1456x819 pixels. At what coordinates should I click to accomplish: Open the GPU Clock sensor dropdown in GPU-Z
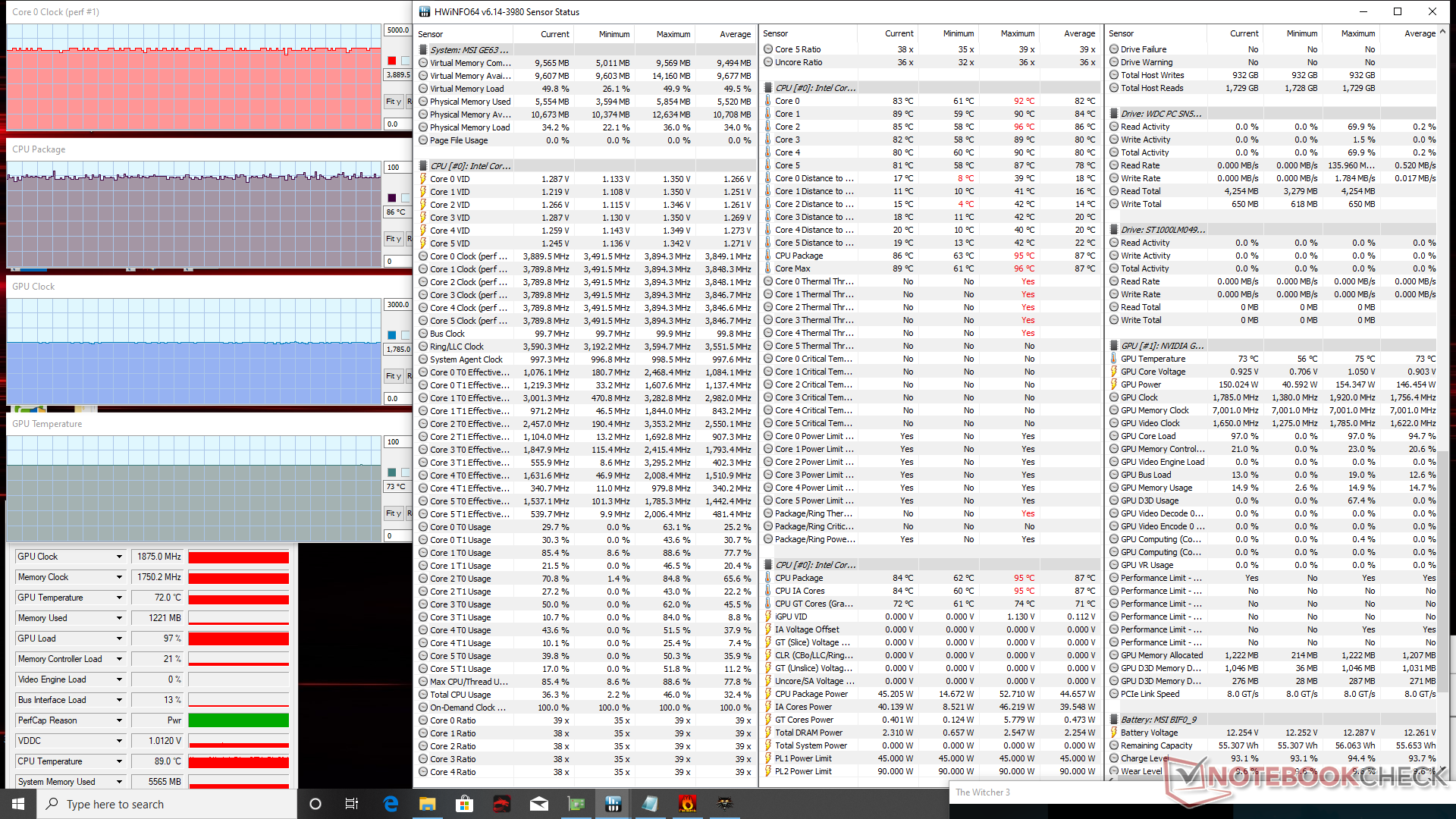pos(119,557)
